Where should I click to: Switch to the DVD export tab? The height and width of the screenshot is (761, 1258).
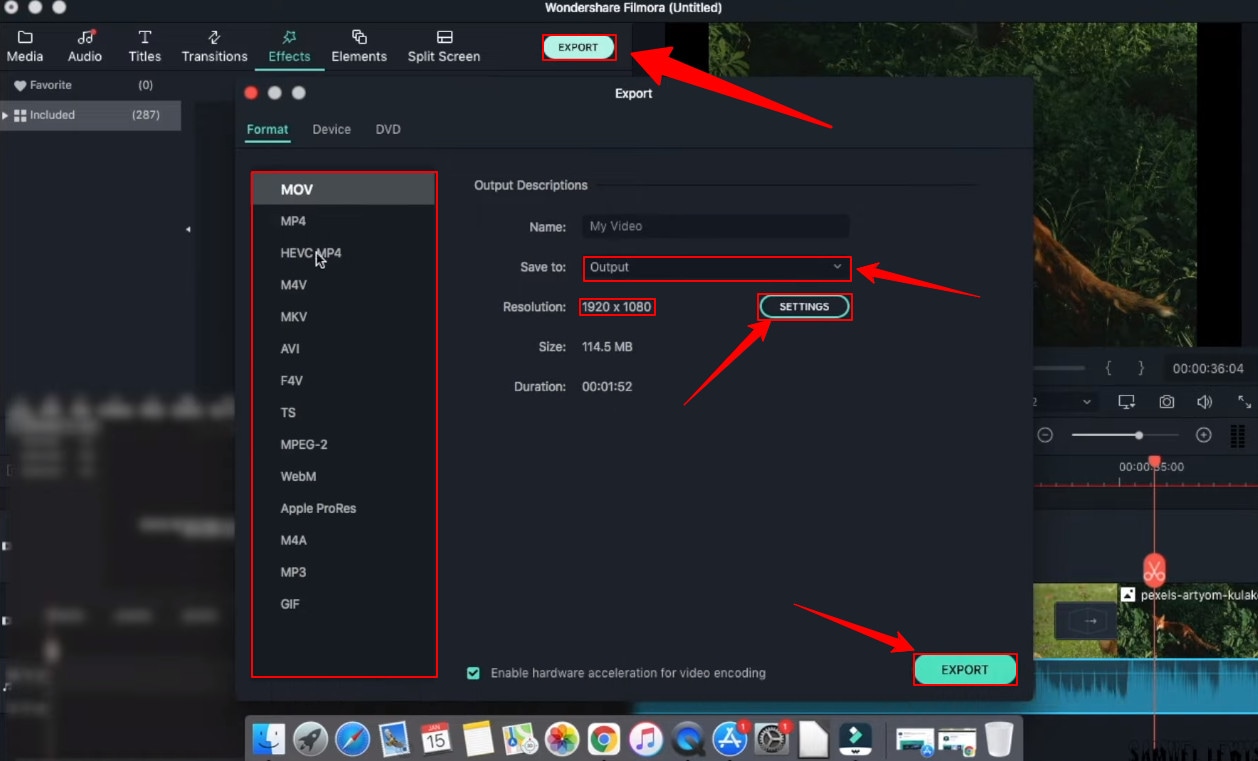point(388,129)
